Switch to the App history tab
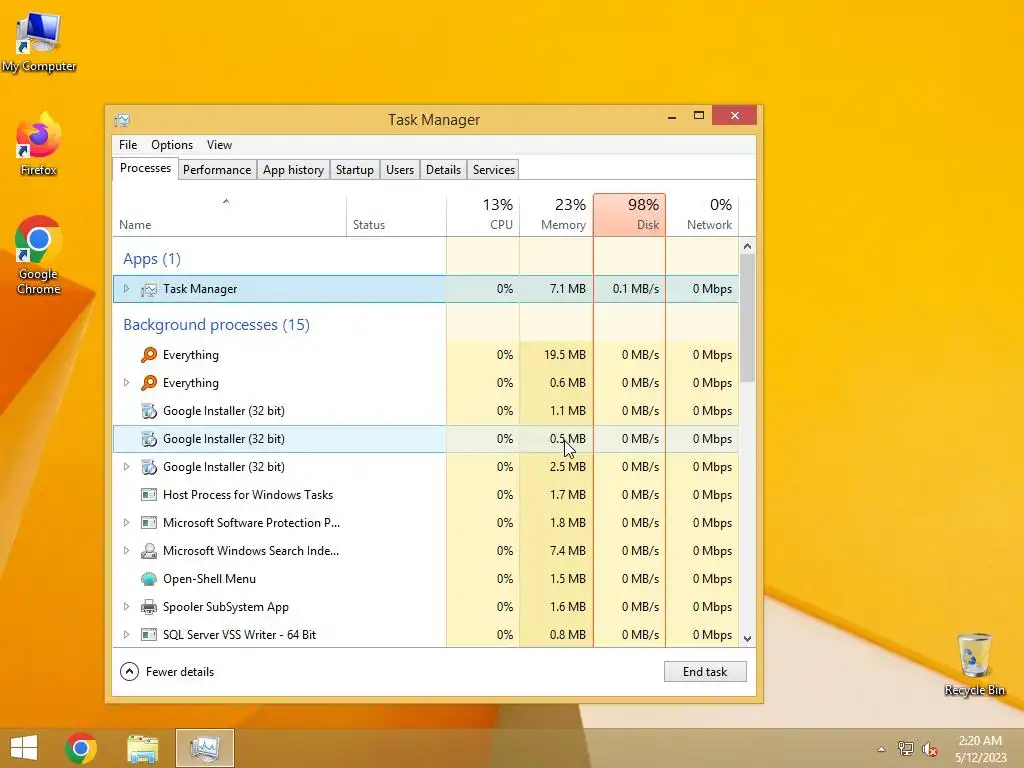Viewport: 1024px width, 768px height. pyautogui.click(x=293, y=170)
